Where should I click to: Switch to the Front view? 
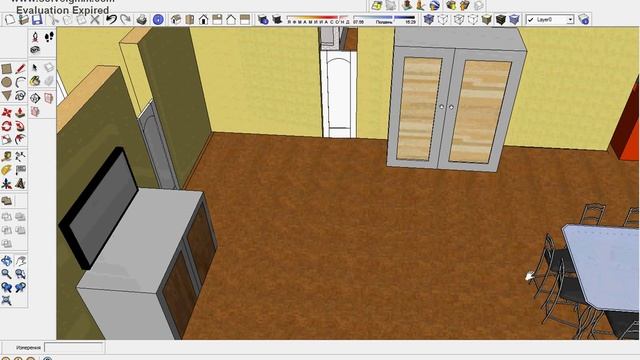click(203, 19)
